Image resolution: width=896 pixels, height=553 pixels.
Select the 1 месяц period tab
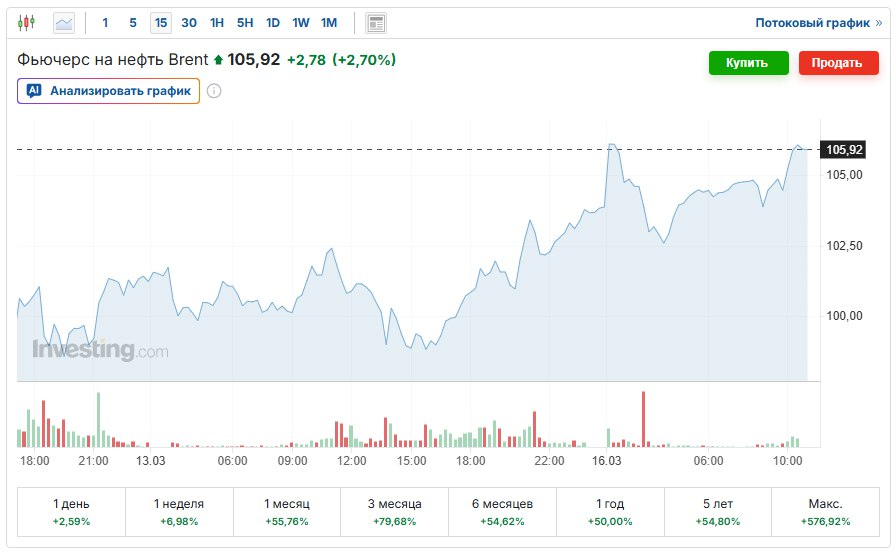[287, 512]
